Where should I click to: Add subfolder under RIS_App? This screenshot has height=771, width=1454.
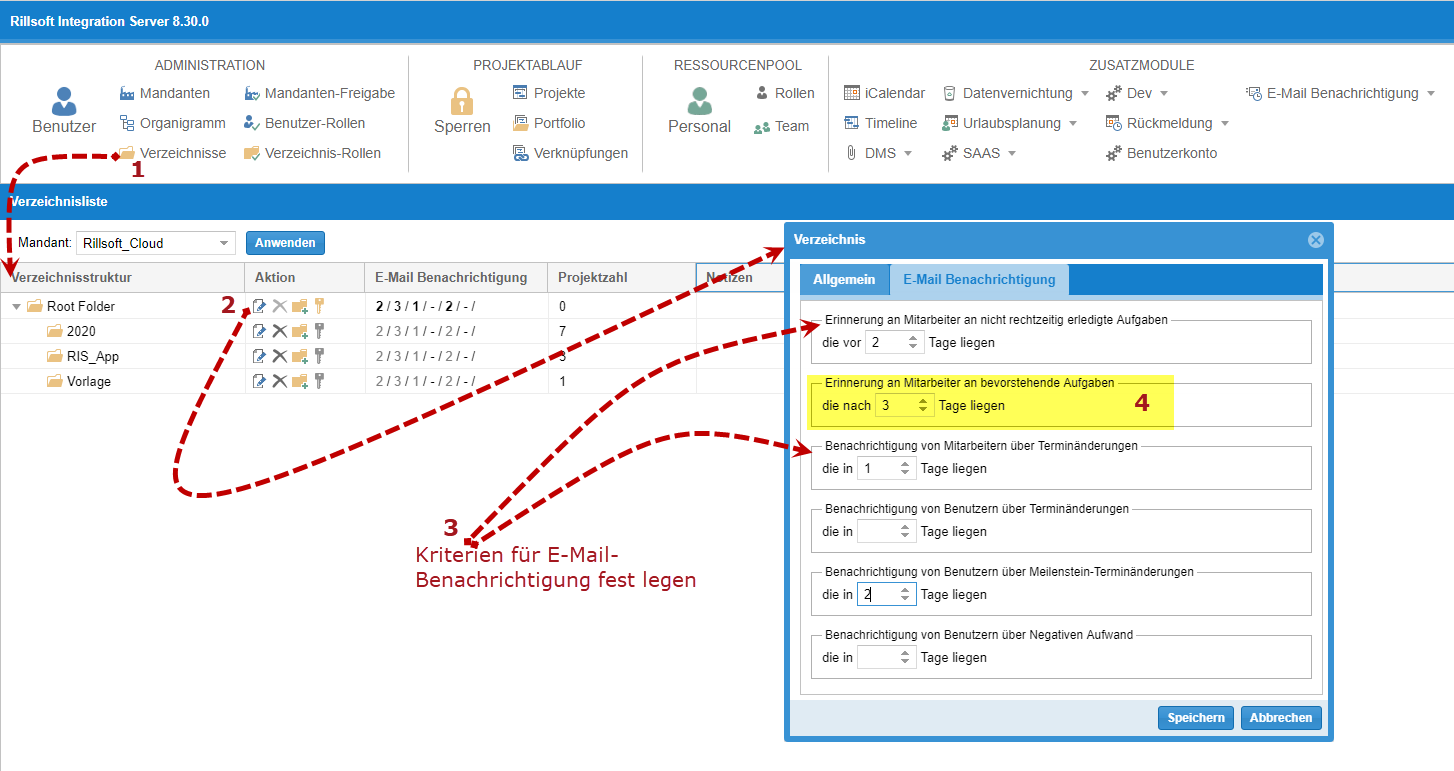click(x=300, y=356)
